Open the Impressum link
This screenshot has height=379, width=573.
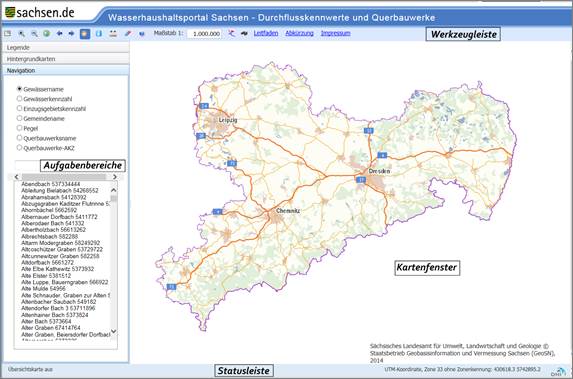click(335, 33)
